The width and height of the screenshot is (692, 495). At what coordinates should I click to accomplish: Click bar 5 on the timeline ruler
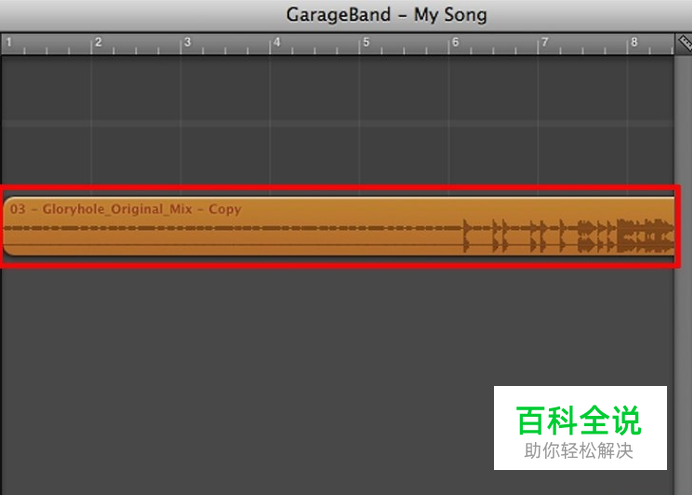pos(366,42)
